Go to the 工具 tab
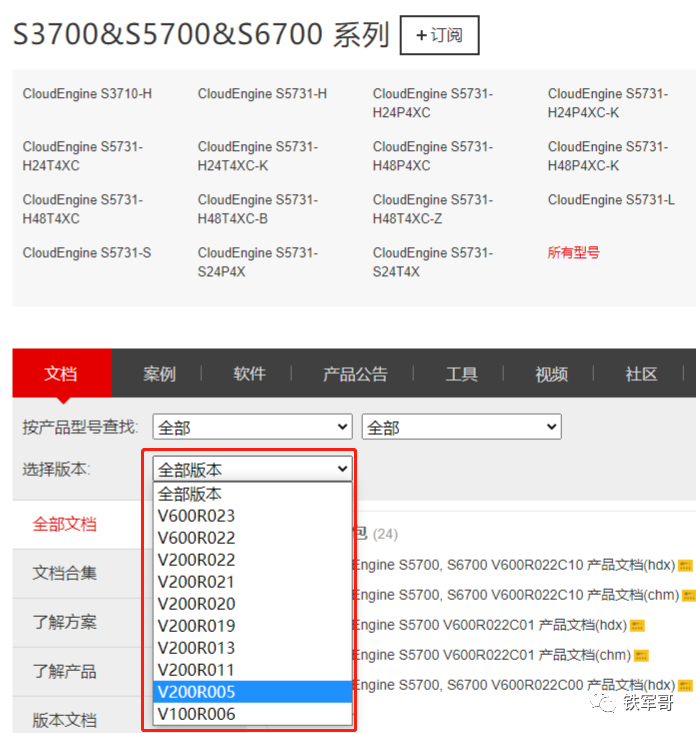Viewport: 696px width, 733px height. point(461,374)
